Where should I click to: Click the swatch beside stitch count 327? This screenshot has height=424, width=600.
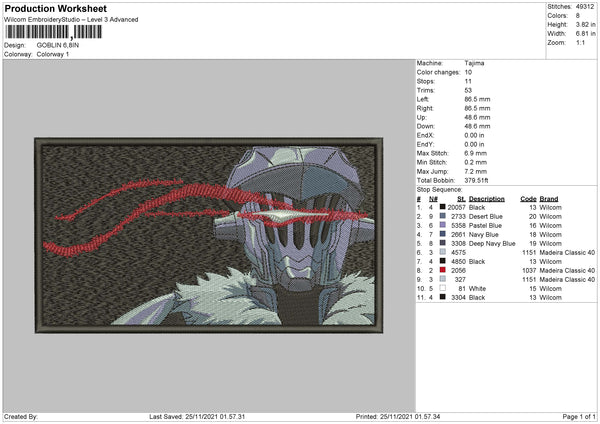(x=442, y=279)
